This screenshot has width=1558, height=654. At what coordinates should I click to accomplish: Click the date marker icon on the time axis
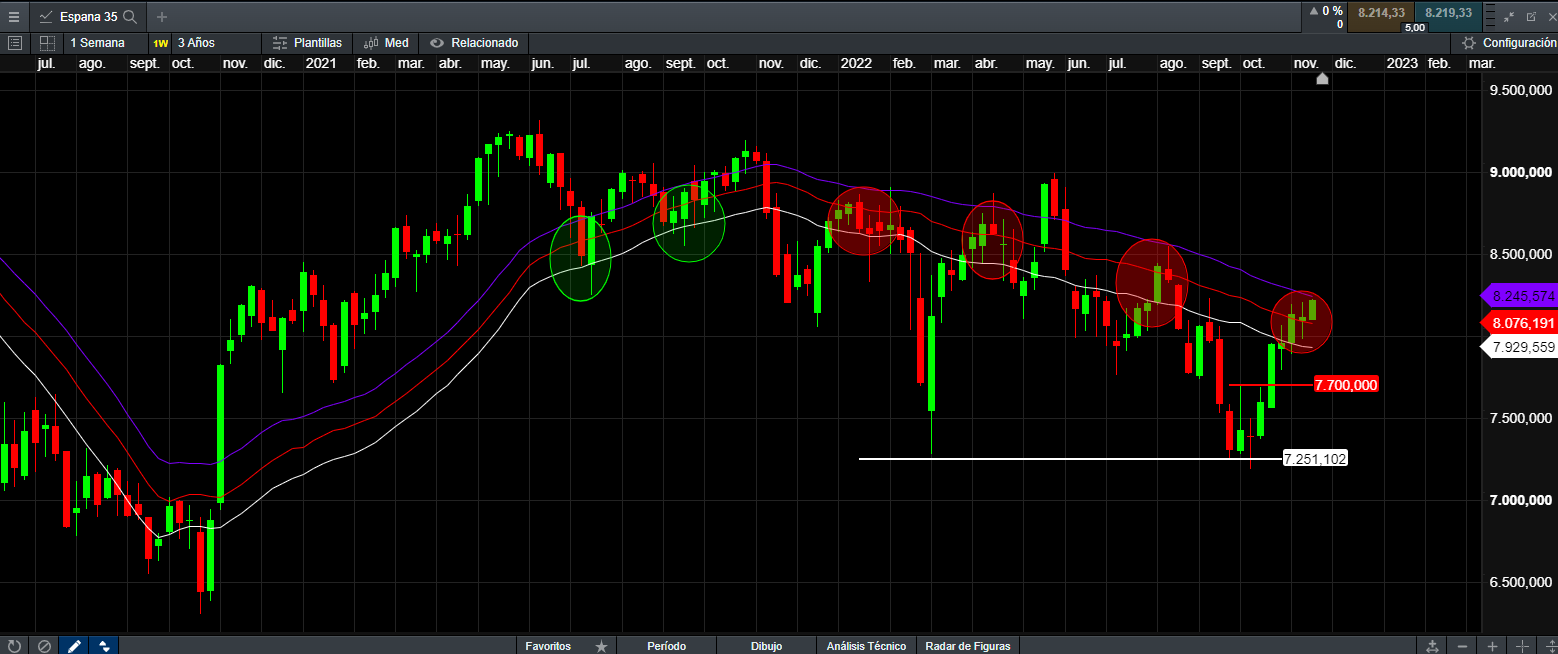click(1322, 79)
